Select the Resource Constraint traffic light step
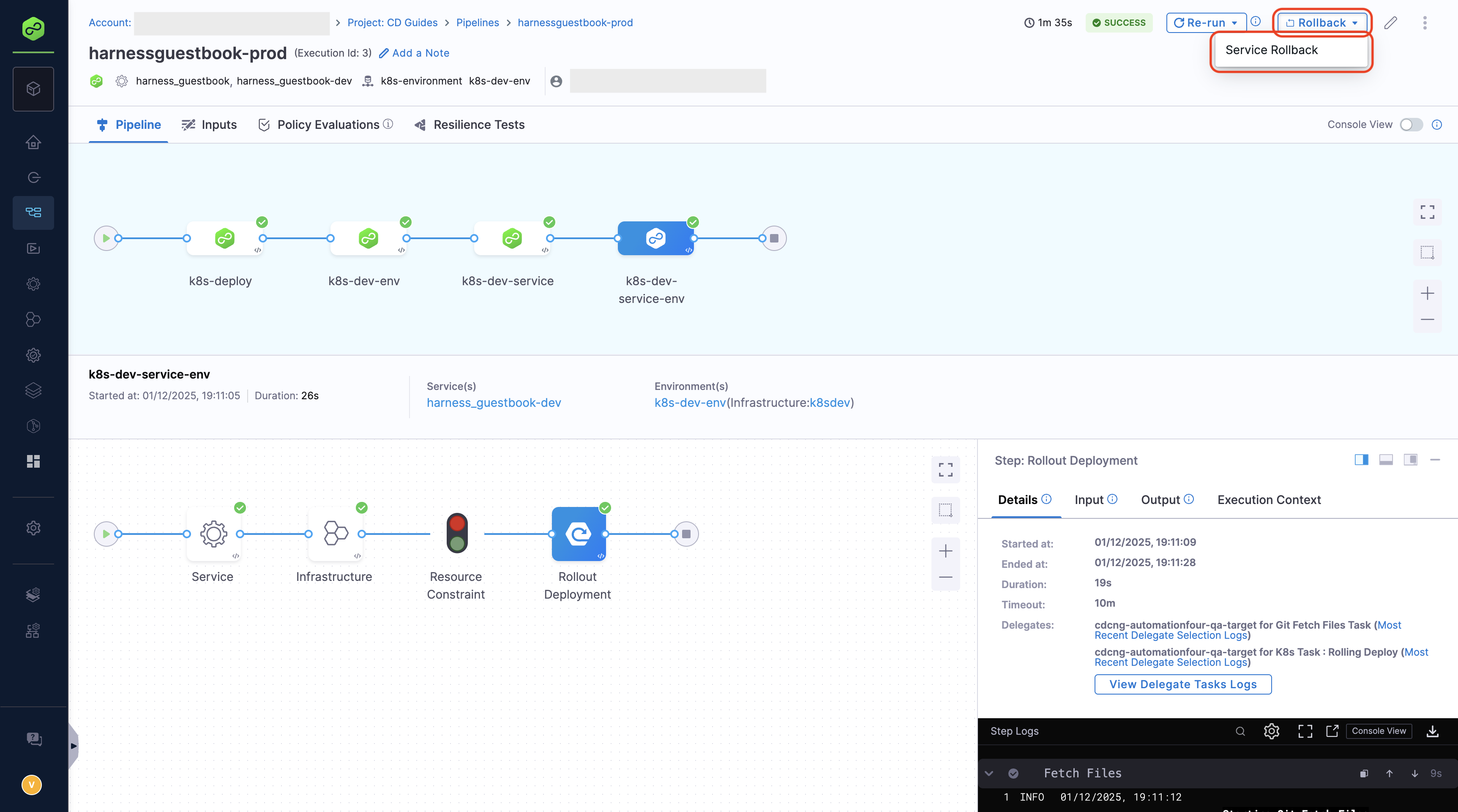1458x812 pixels. 457,533
